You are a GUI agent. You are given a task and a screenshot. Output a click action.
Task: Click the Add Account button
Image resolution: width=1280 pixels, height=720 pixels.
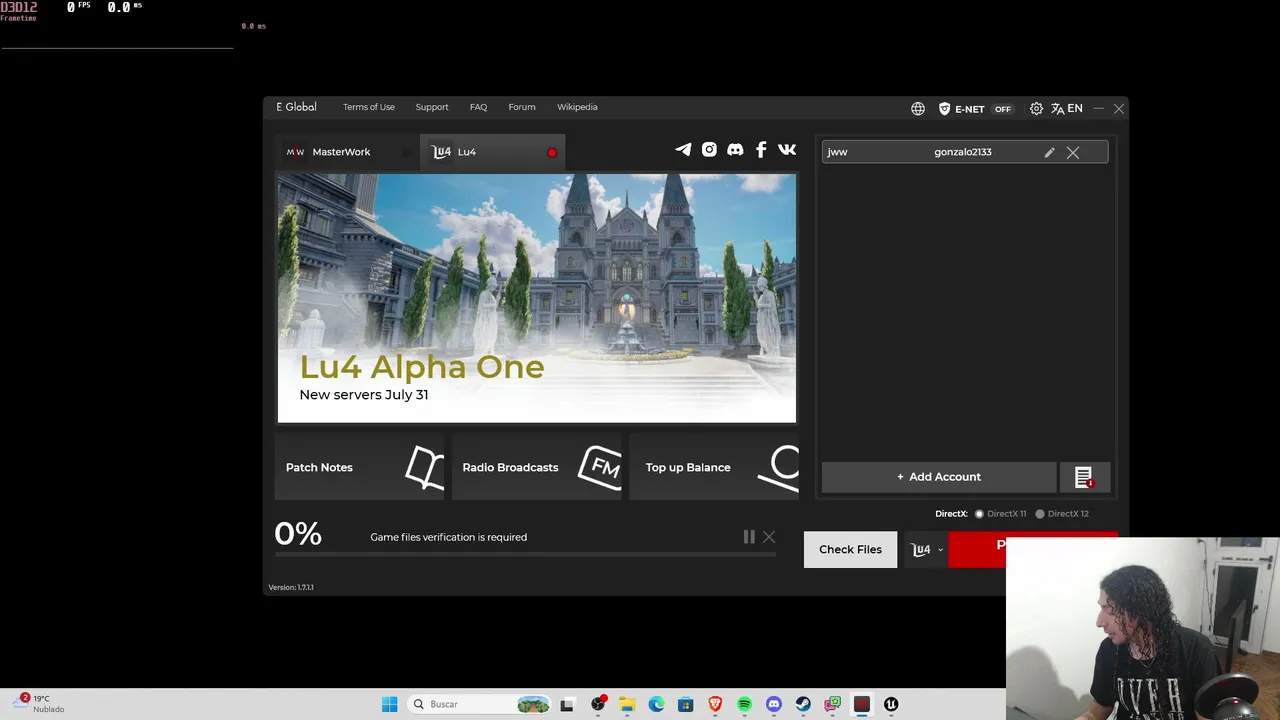[x=939, y=477]
